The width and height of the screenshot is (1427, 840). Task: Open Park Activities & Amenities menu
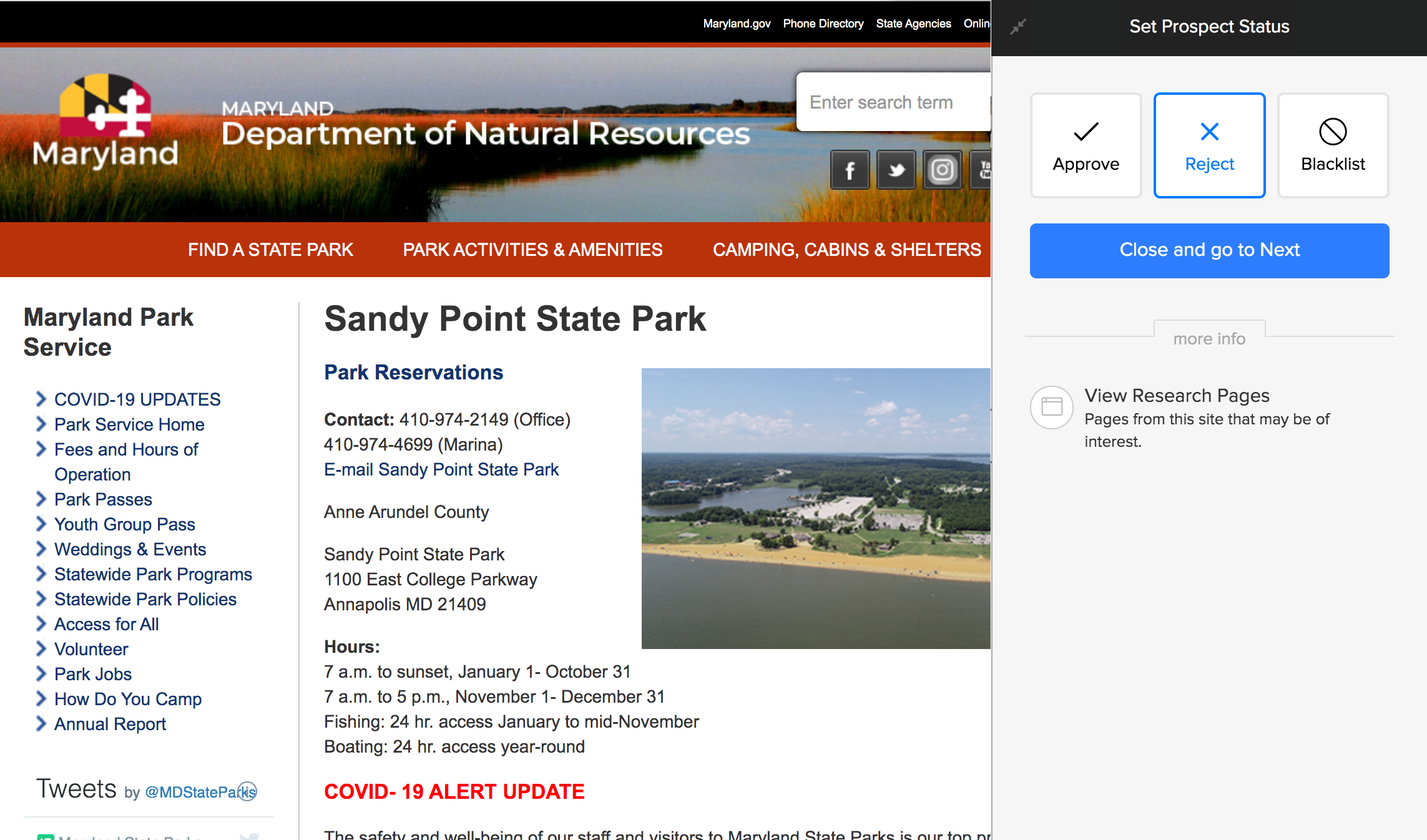point(532,250)
